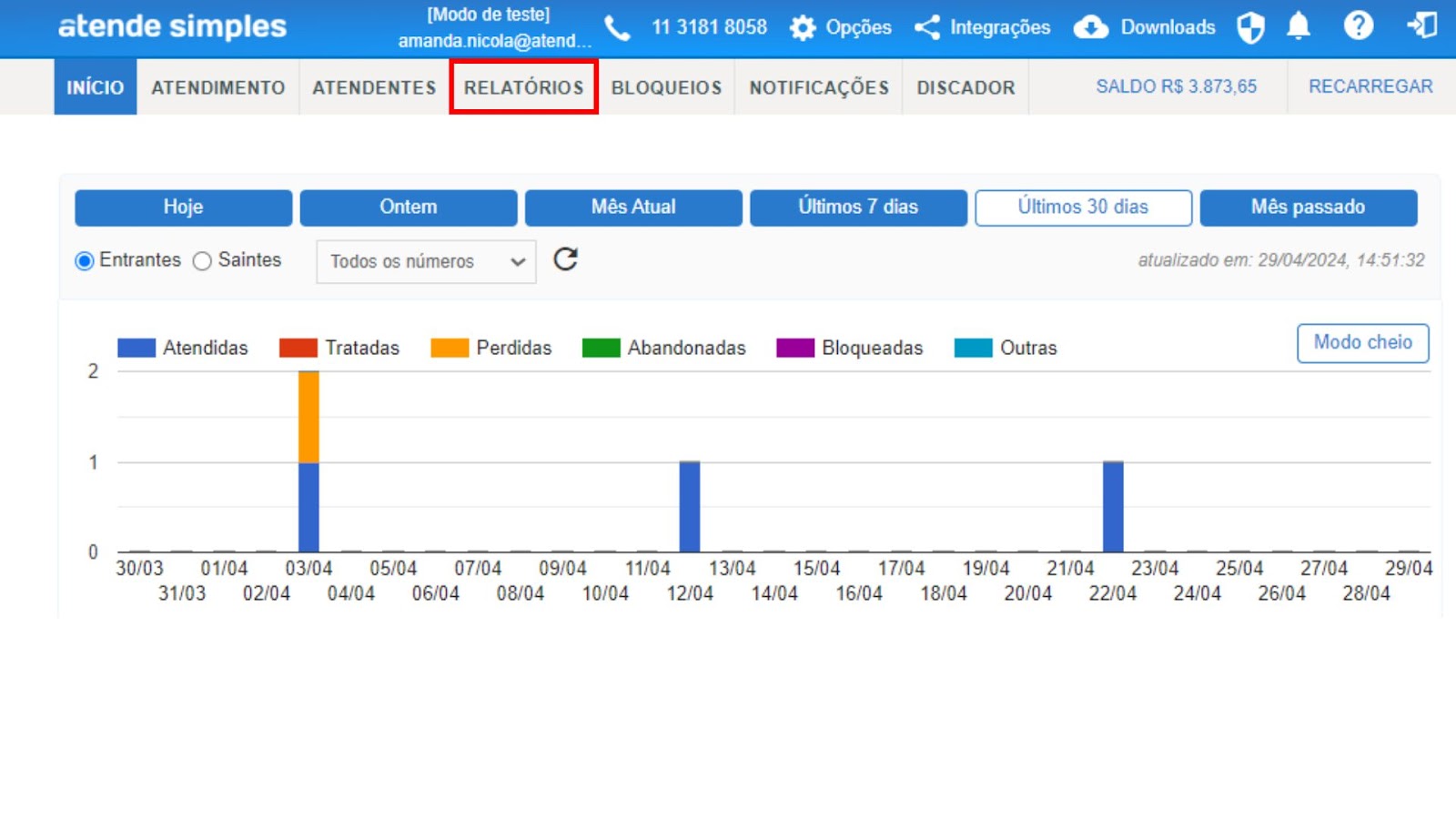
Task: Select Últimos 7 dias button
Action: coord(858,207)
